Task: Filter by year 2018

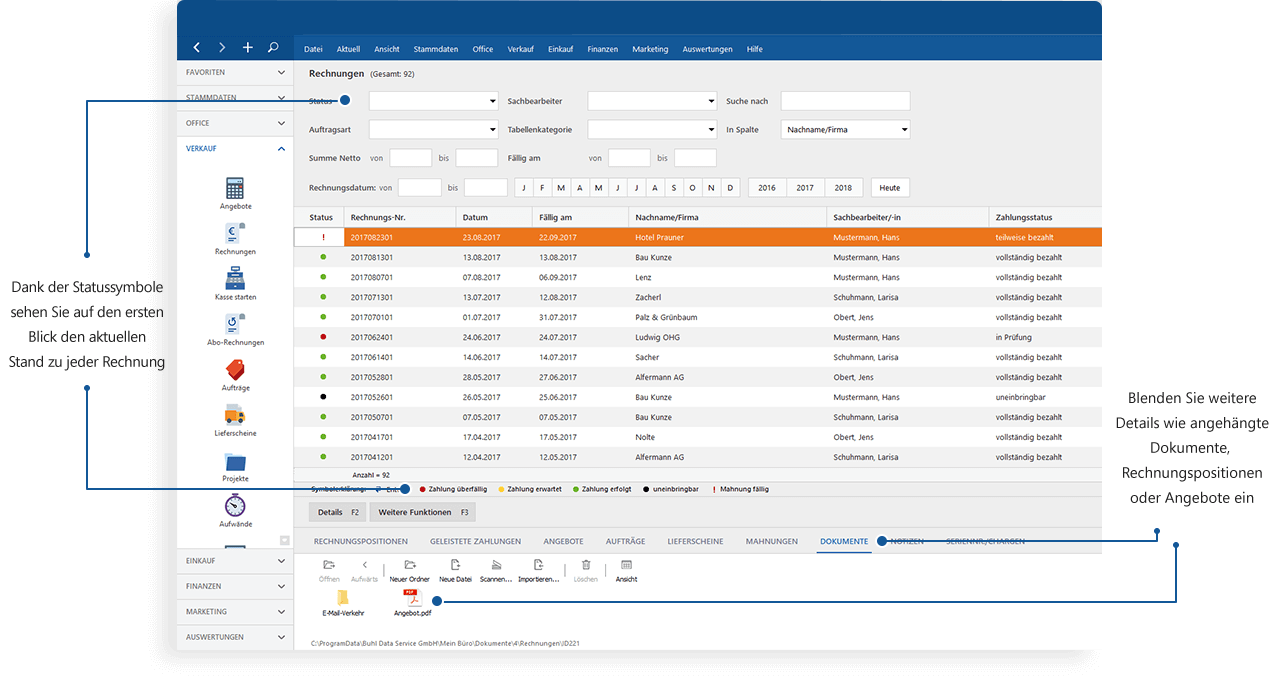Action: [x=844, y=187]
